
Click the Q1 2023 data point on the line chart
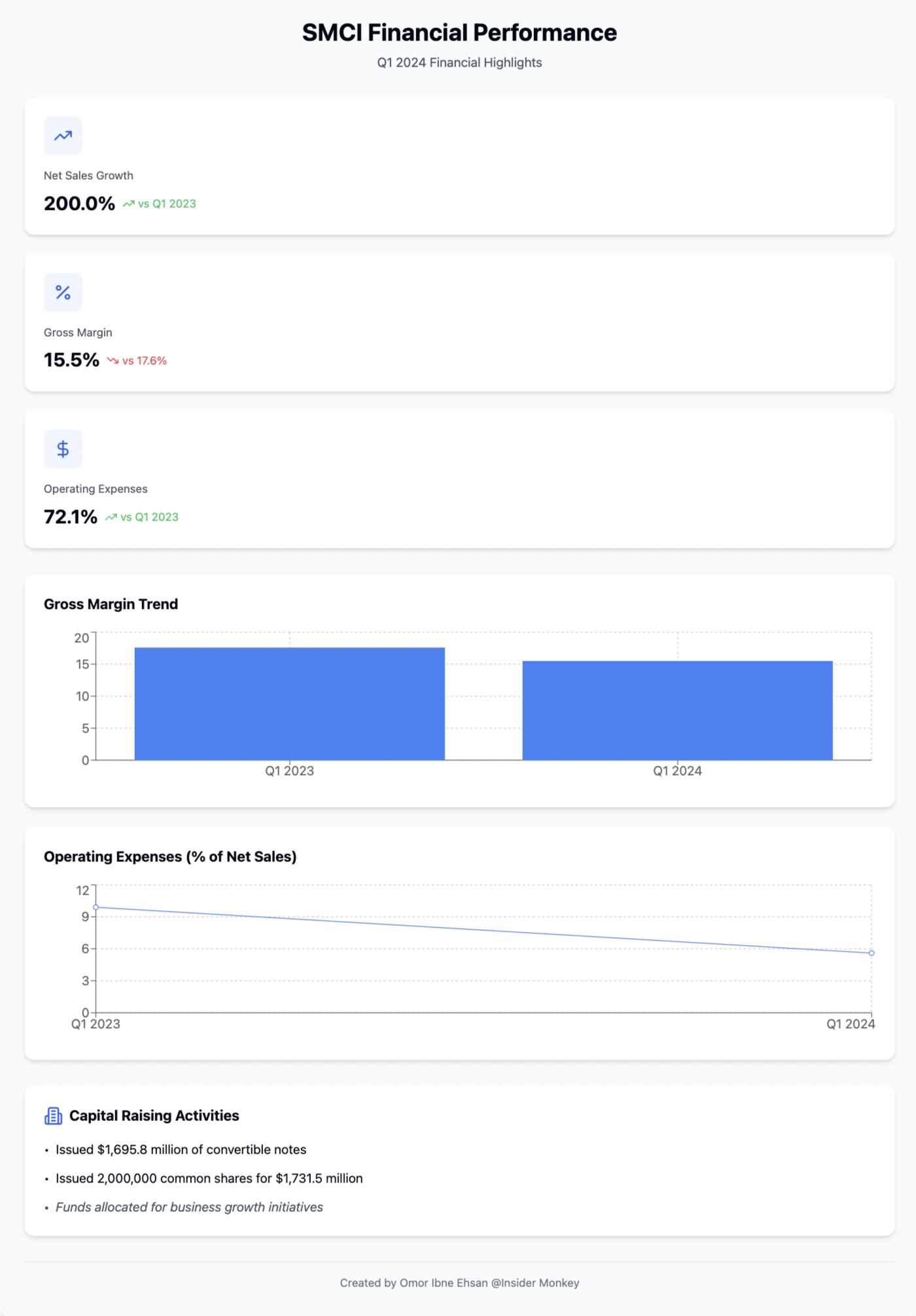tap(96, 907)
